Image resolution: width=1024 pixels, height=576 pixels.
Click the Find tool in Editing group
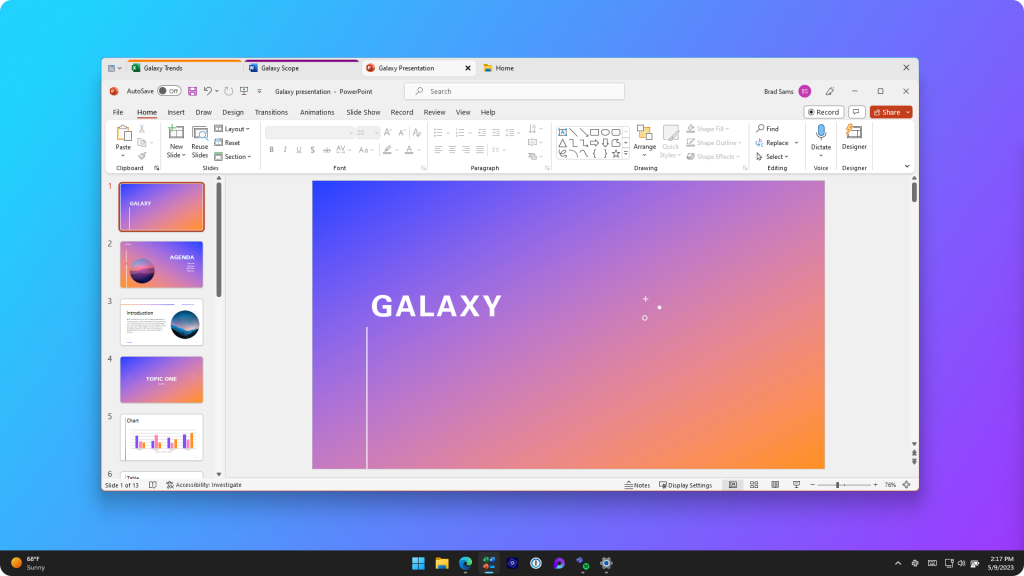coord(768,129)
